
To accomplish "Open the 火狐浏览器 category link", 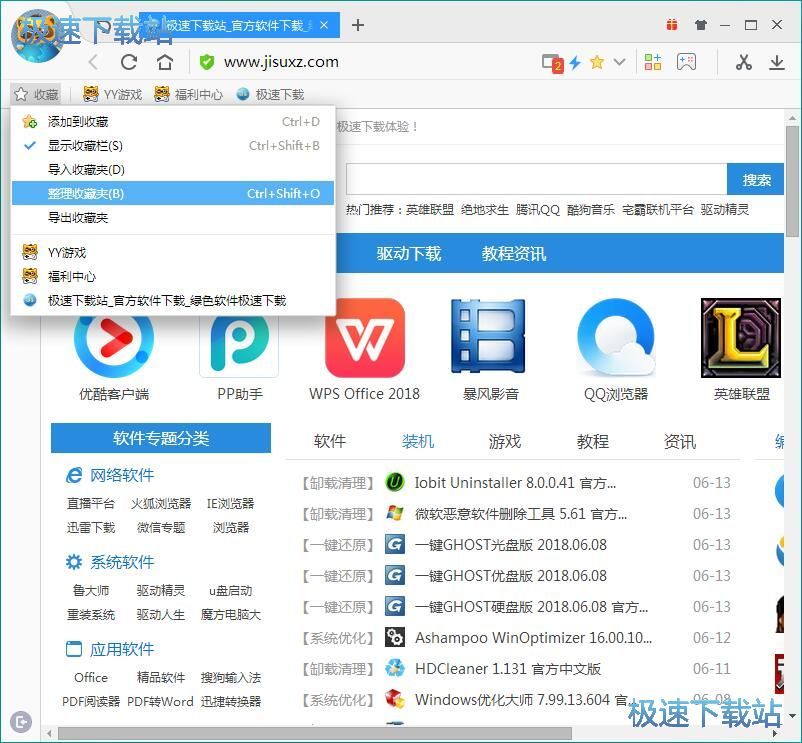I will point(161,504).
